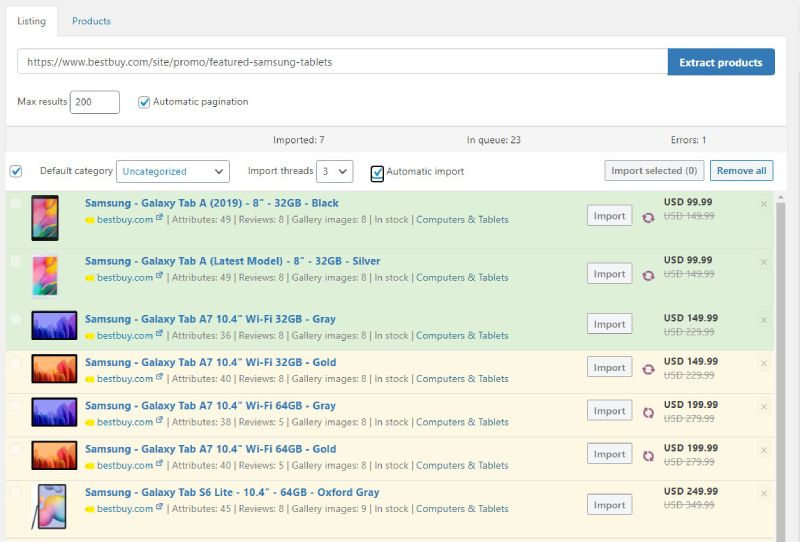Viewport: 800px width, 542px height.
Task: Remove Galaxy Tab A (2019) Black row with X
Action: point(764,205)
